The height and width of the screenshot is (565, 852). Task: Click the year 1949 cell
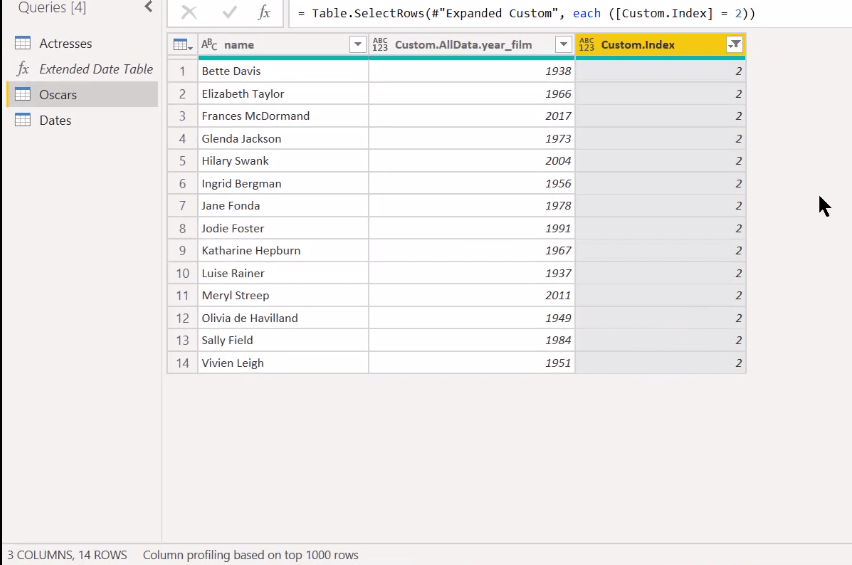[472, 318]
